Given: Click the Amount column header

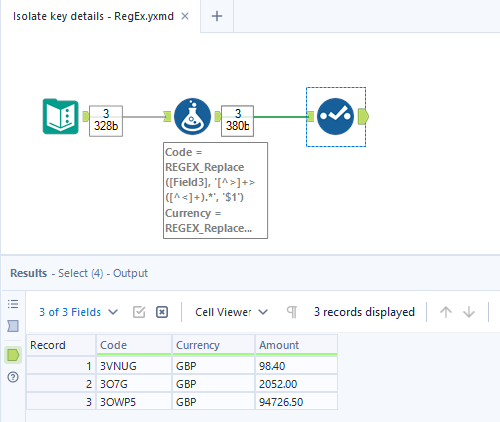Looking at the screenshot, I should point(296,345).
